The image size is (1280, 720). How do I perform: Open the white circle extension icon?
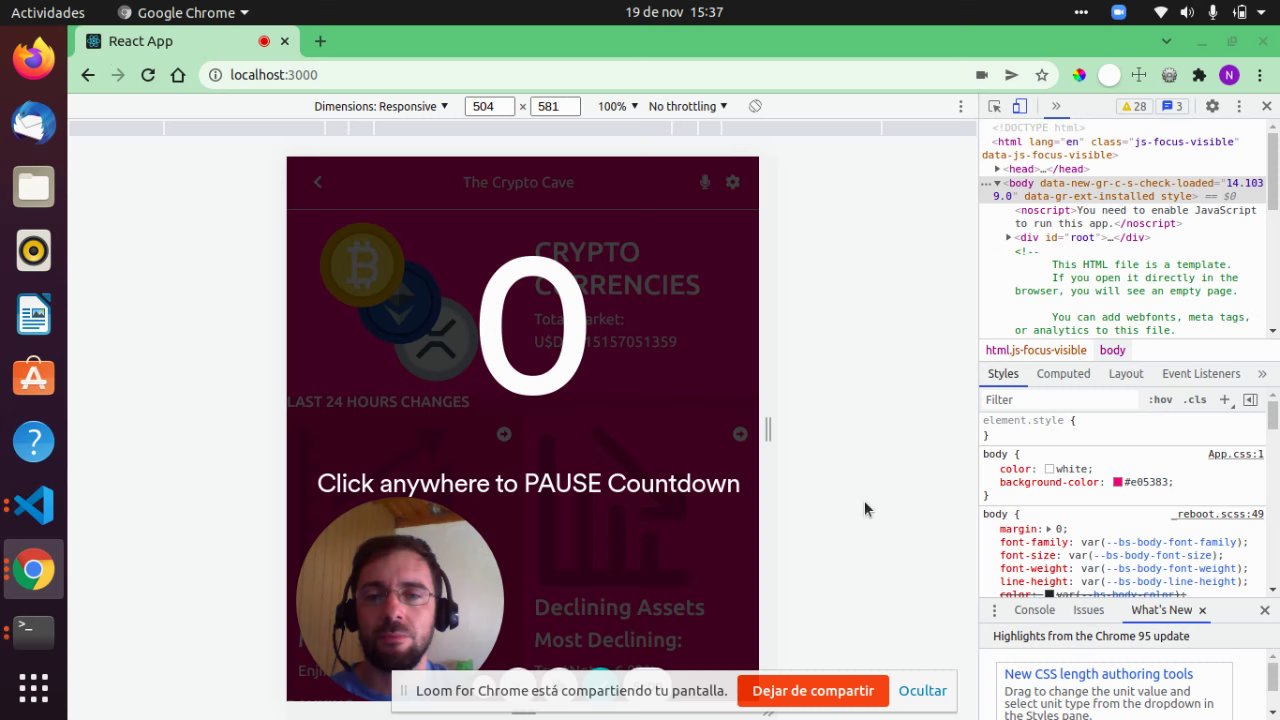pos(1109,75)
